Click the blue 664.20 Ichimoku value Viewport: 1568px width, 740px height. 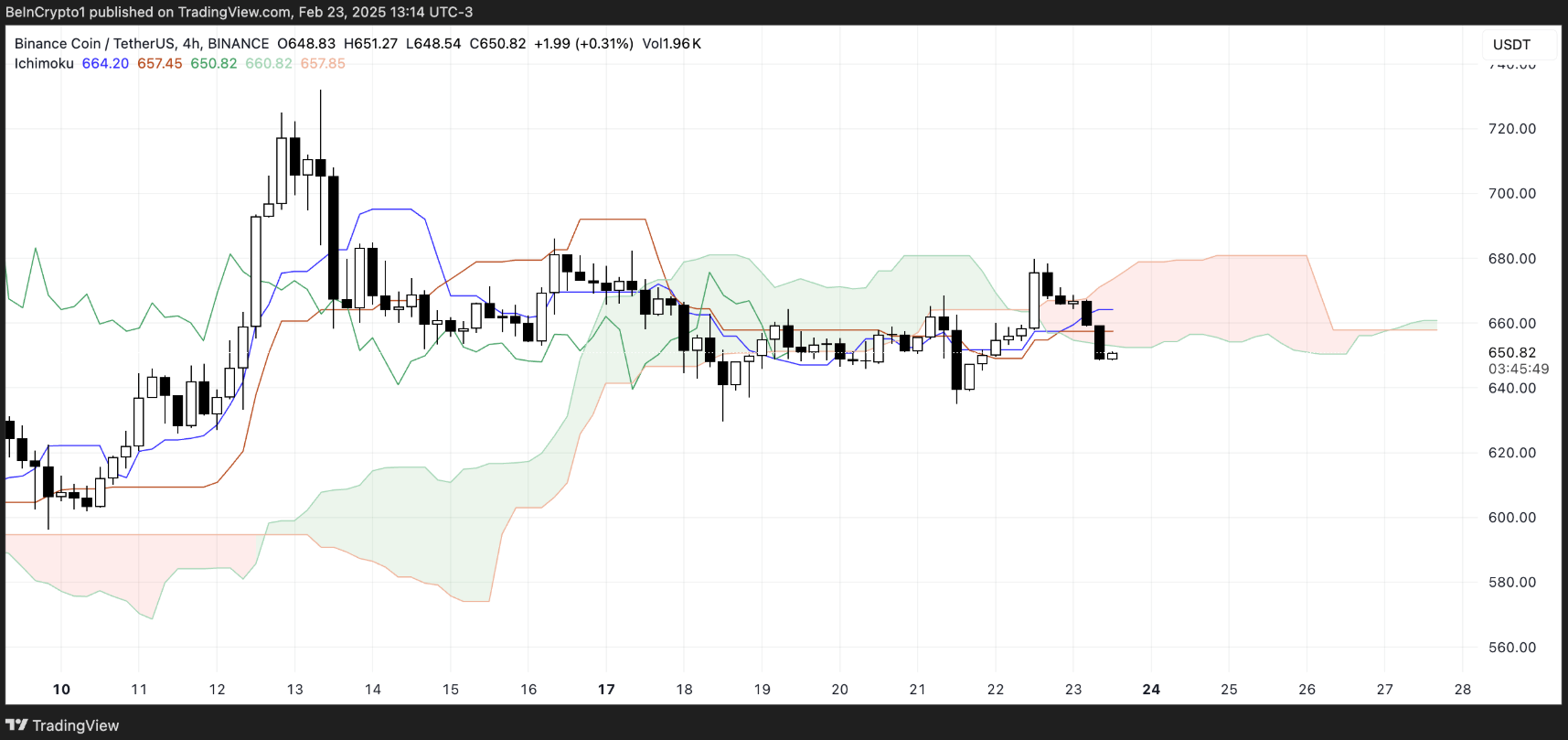tap(105, 63)
